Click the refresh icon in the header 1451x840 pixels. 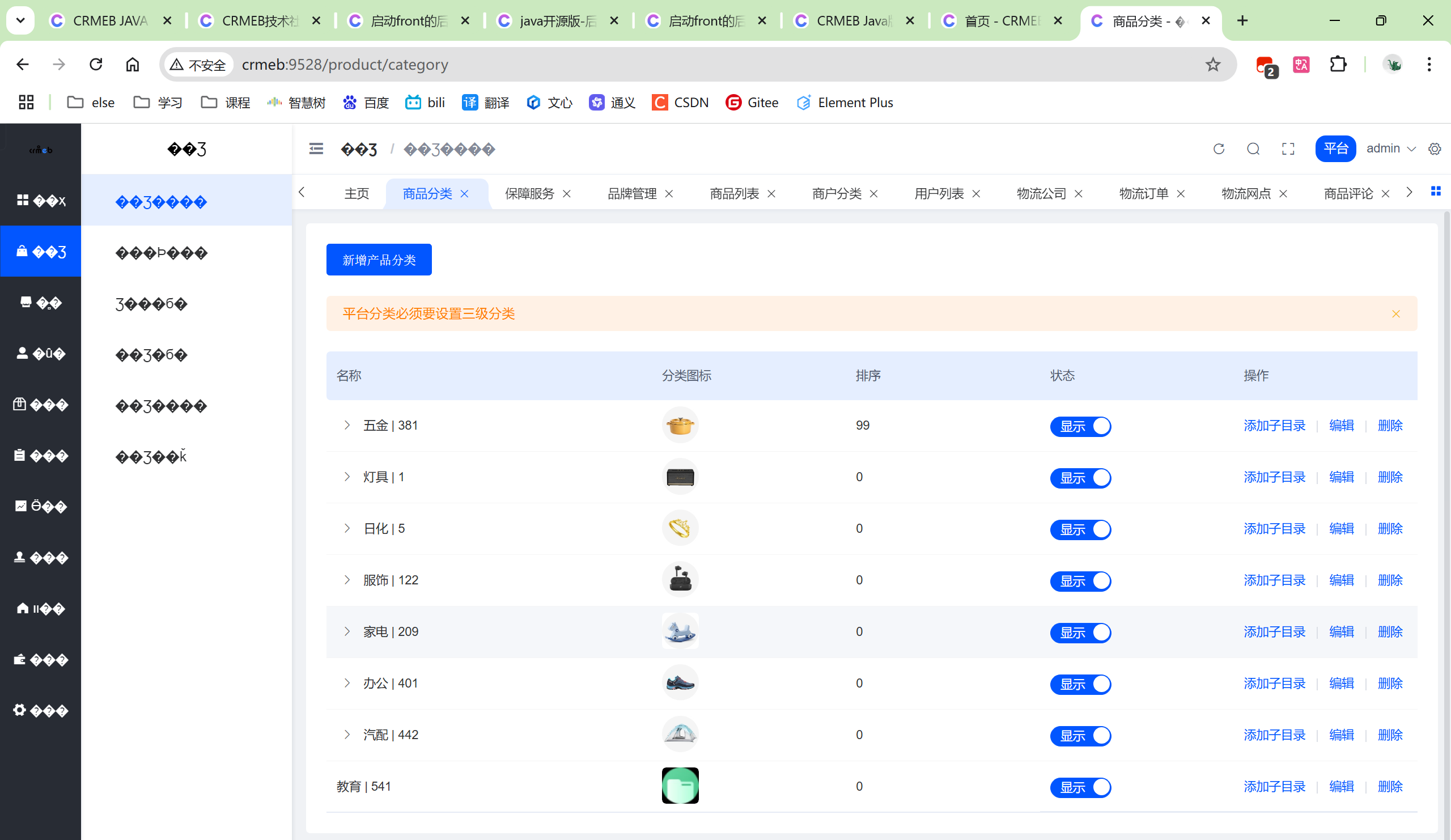tap(1219, 149)
